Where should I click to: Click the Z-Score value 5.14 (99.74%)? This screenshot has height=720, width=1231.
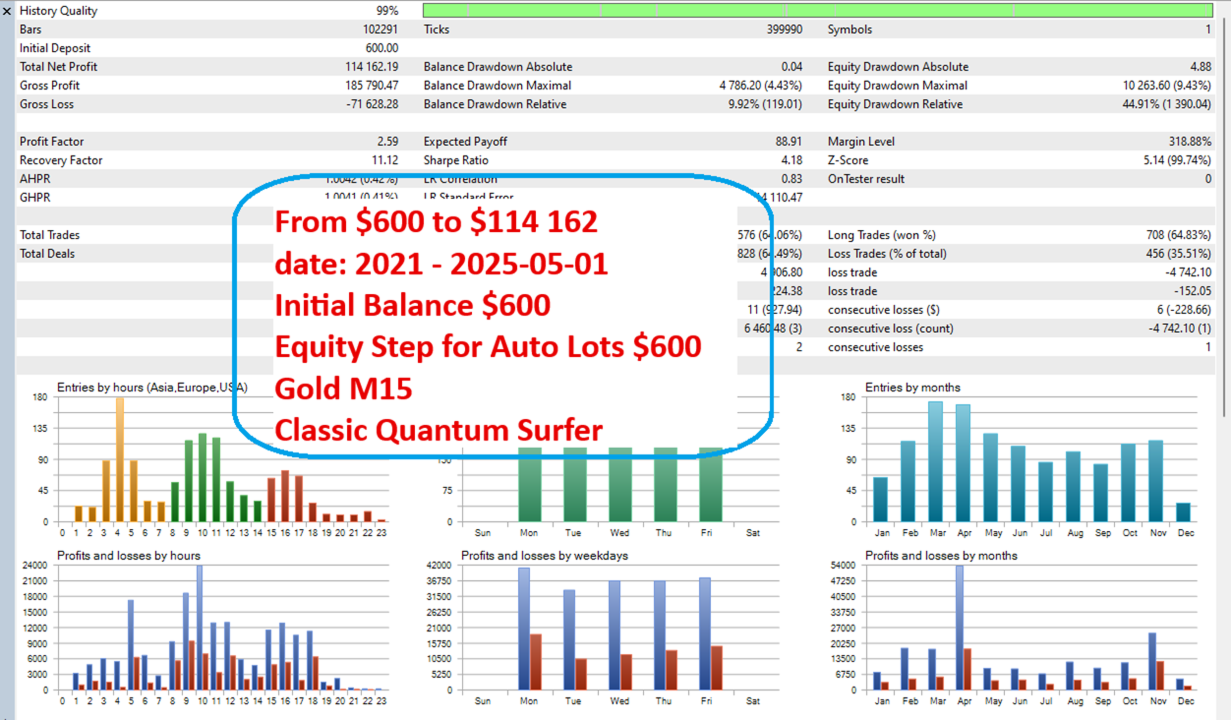[x=1175, y=160]
